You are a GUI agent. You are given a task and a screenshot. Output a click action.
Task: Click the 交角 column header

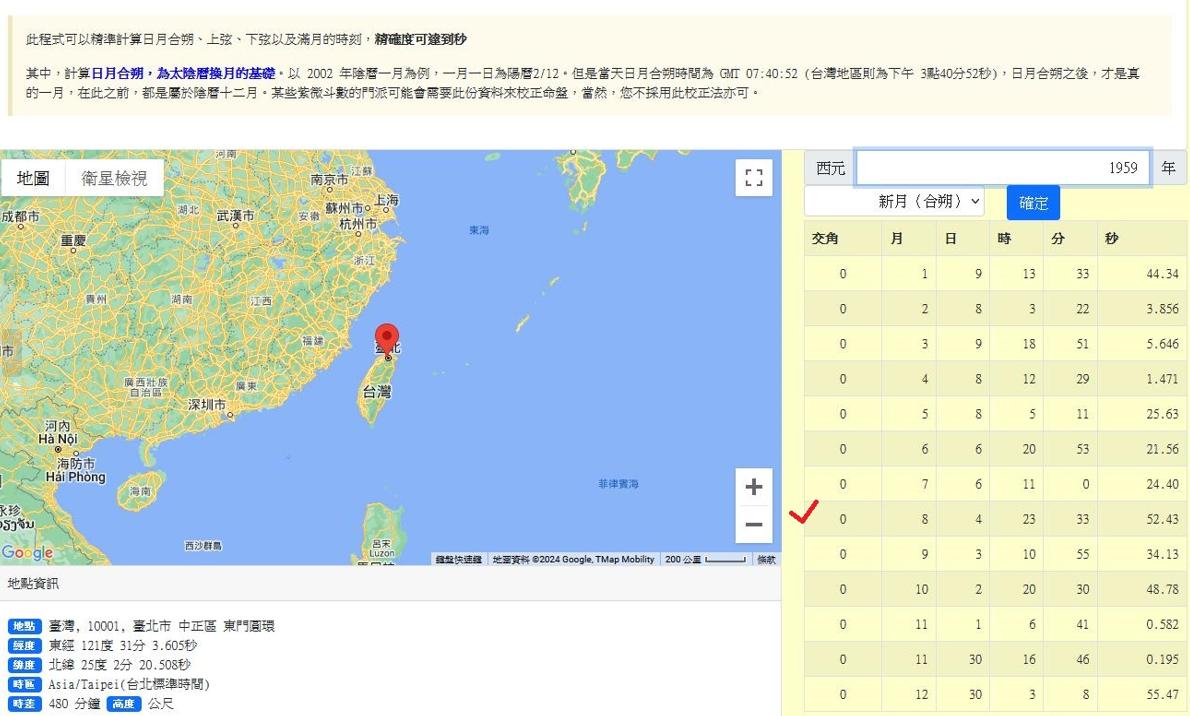[x=825, y=239]
